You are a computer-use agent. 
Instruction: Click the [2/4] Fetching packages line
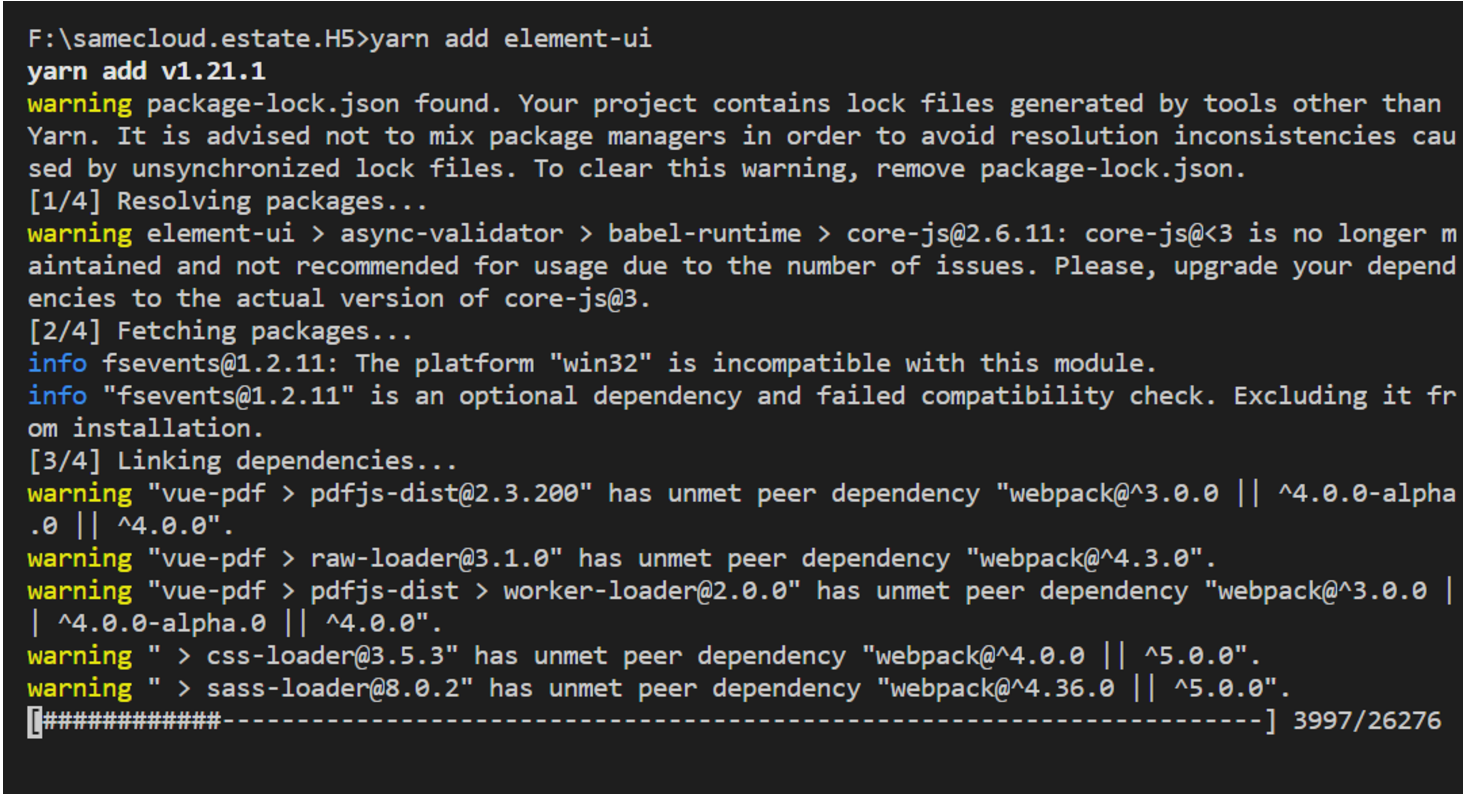point(220,331)
